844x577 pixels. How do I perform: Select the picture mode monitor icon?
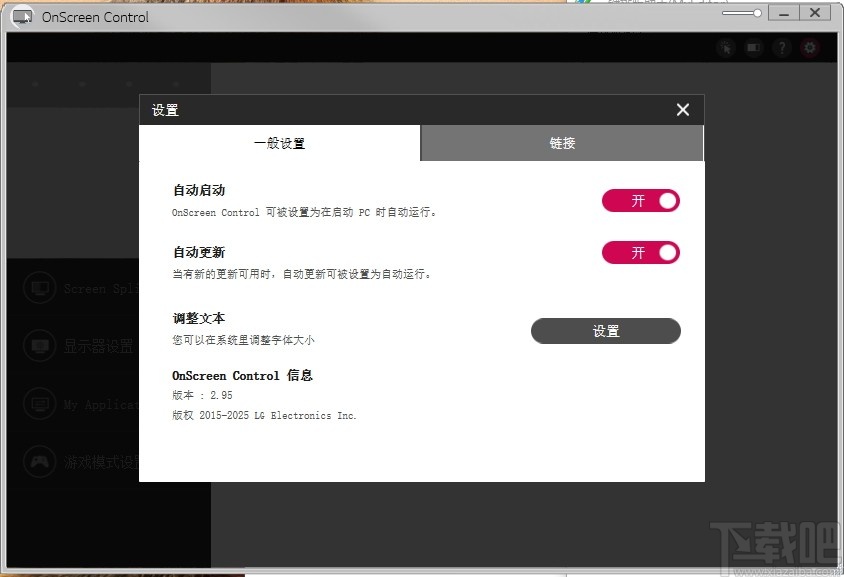[752, 47]
